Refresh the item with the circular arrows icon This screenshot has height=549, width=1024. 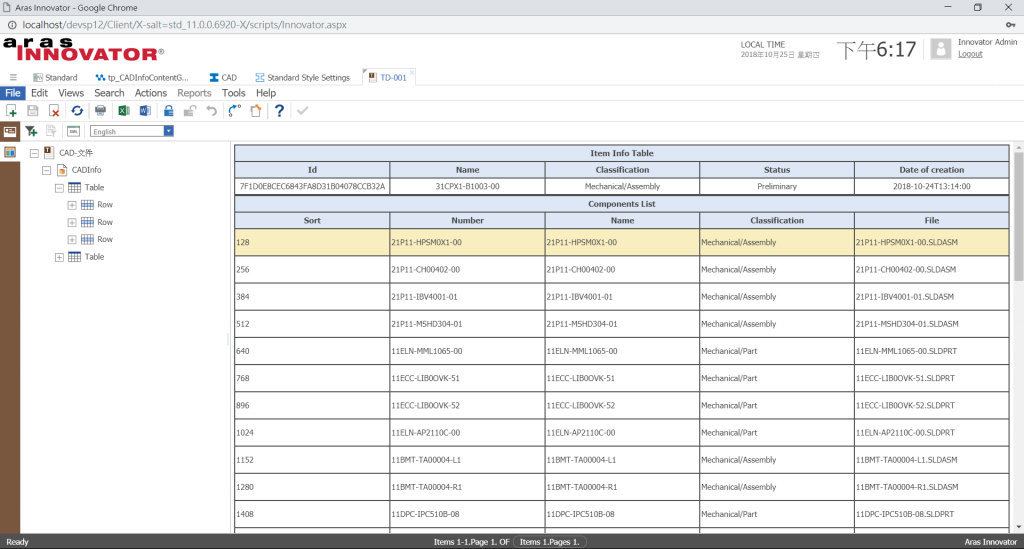[77, 111]
